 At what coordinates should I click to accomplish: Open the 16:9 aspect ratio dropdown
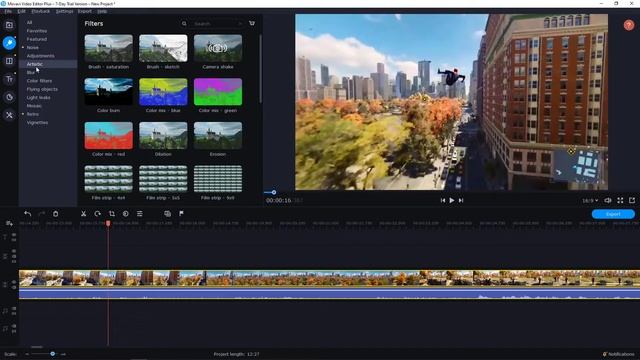(x=590, y=200)
